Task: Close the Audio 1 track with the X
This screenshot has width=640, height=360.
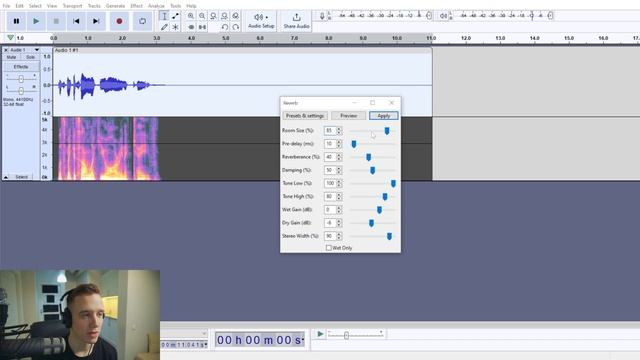Action: coord(6,50)
